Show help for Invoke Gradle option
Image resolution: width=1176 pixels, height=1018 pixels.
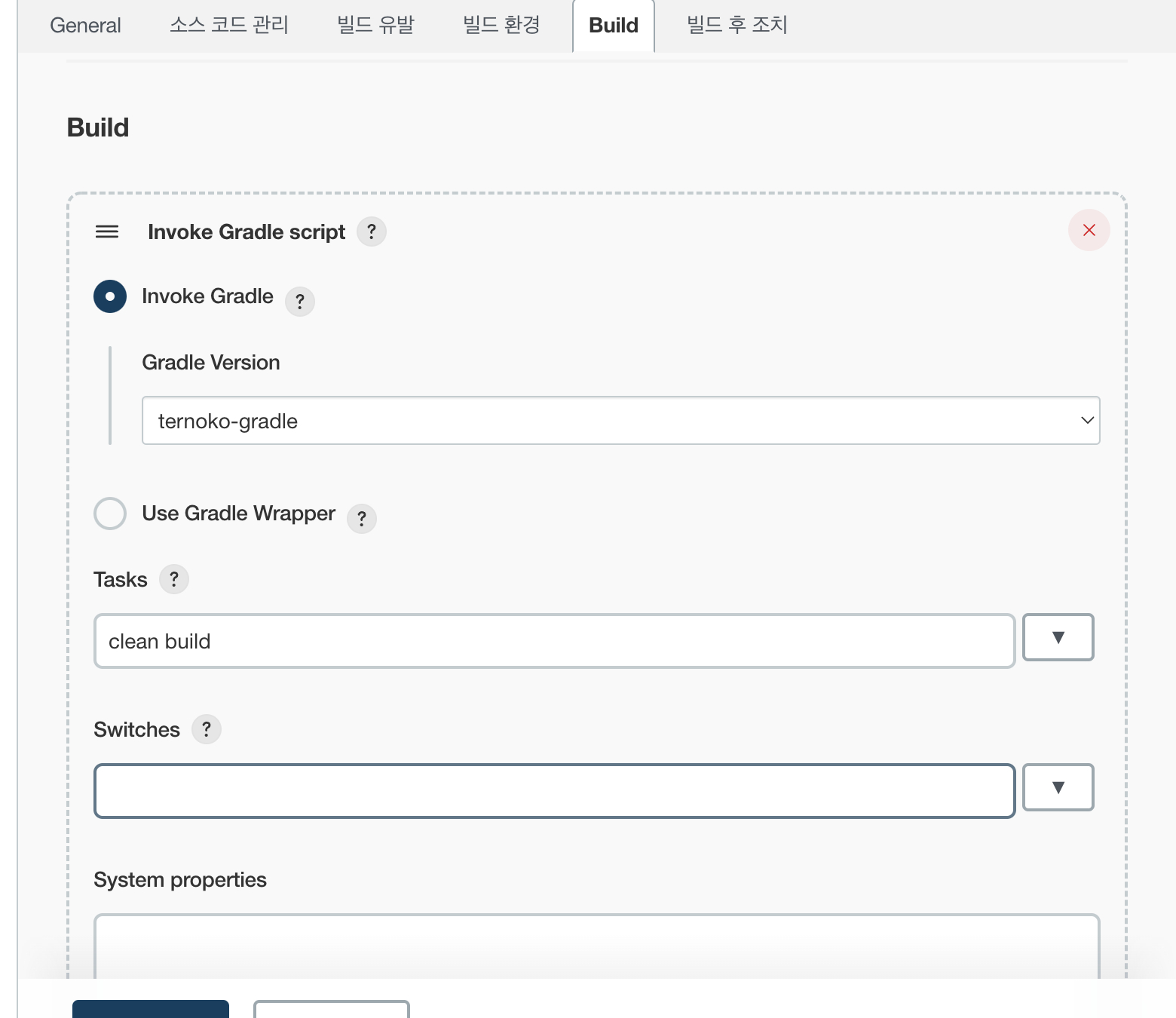pyautogui.click(x=300, y=302)
